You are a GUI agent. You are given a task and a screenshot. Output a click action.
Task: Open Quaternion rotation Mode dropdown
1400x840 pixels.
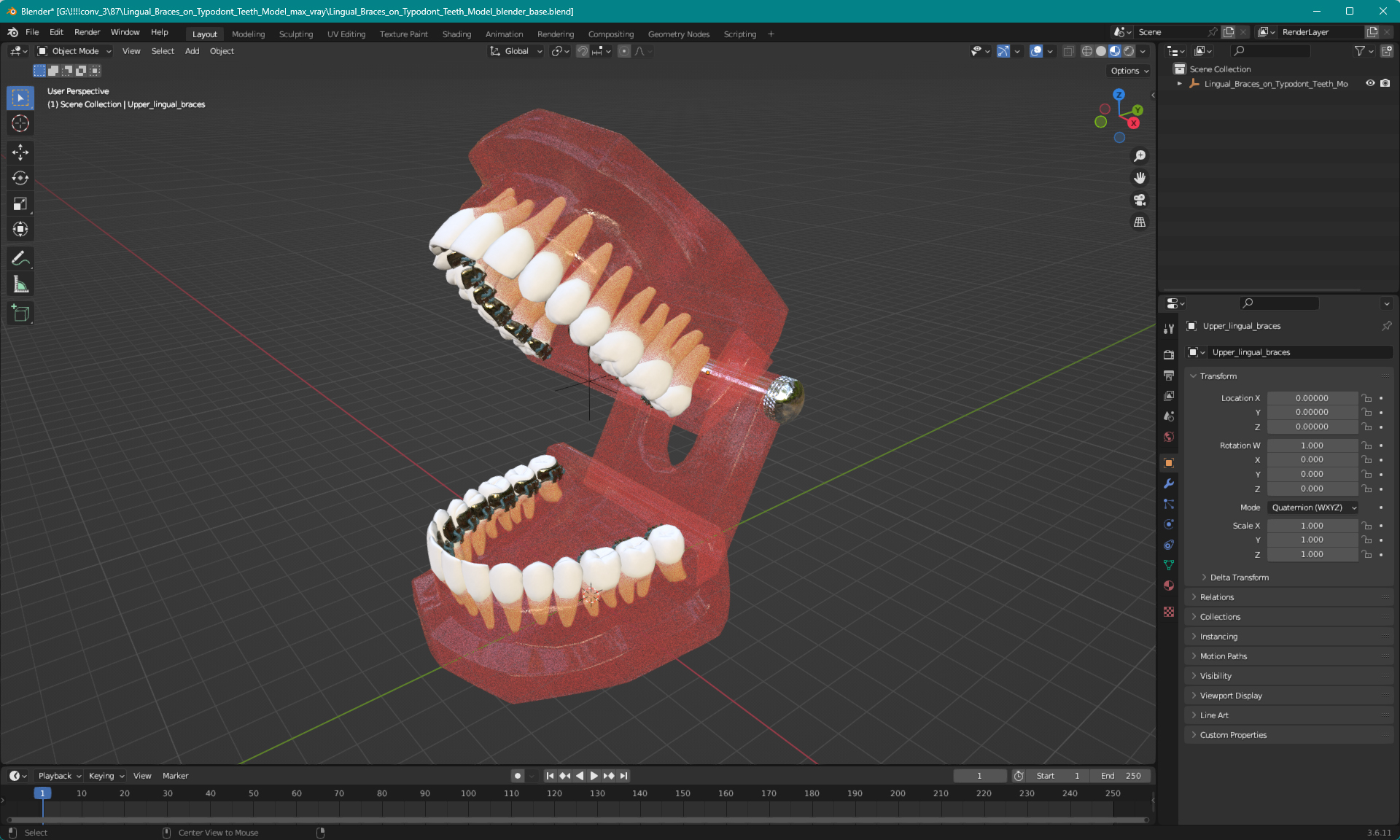1313,507
